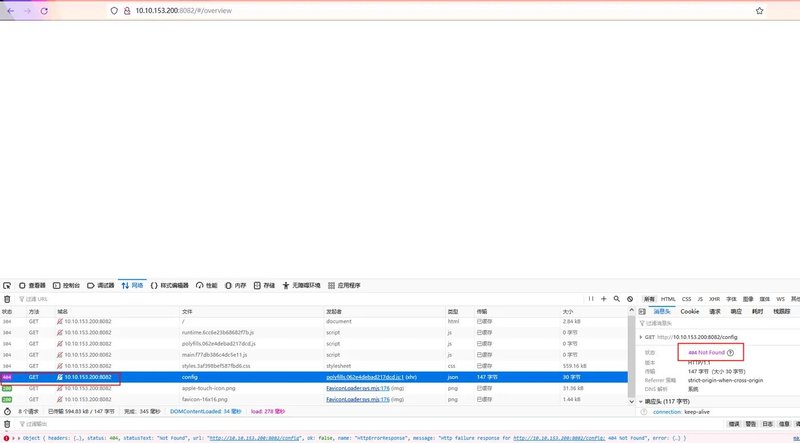Click the request list vertical scrollbar
The height and width of the screenshot is (443, 800).
tap(631, 355)
